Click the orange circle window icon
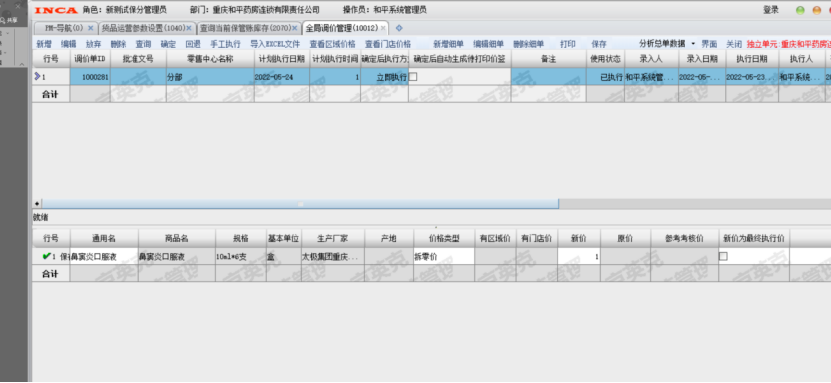 (x=817, y=10)
